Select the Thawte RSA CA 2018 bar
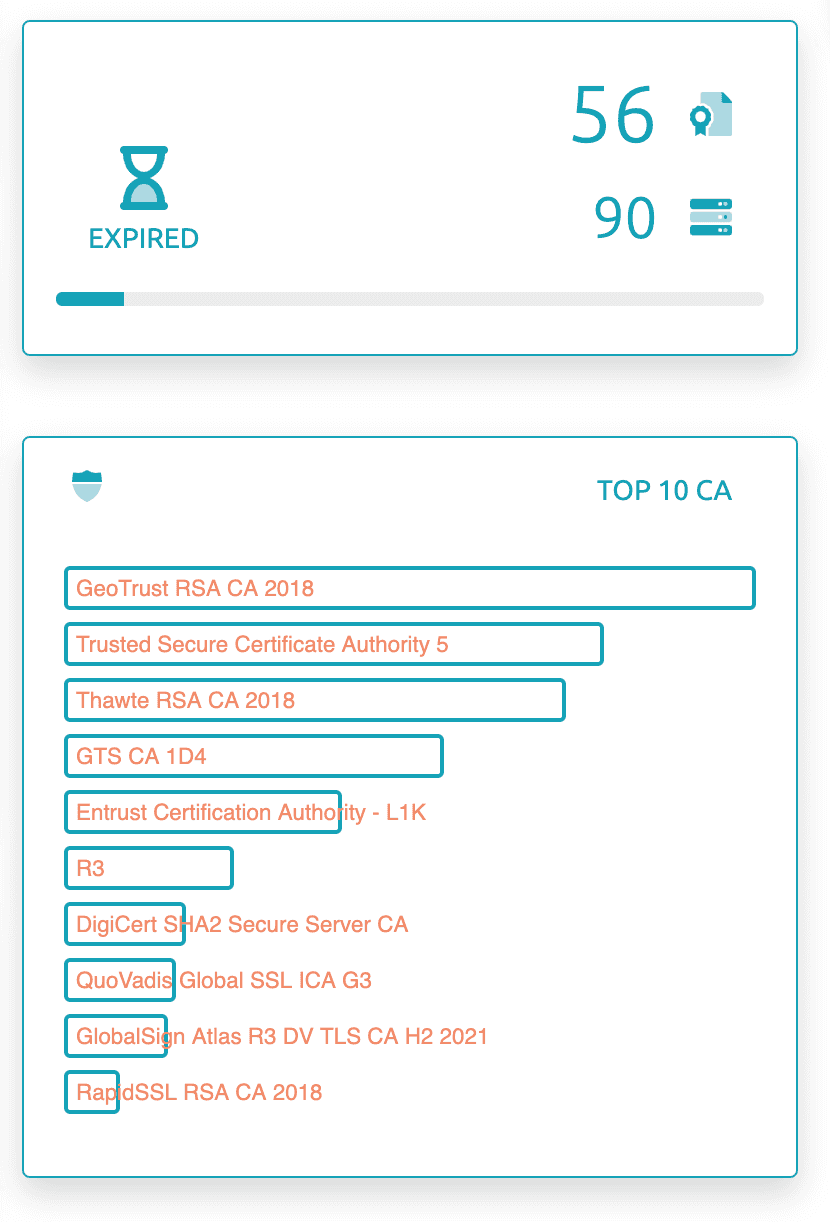 pyautogui.click(x=314, y=700)
